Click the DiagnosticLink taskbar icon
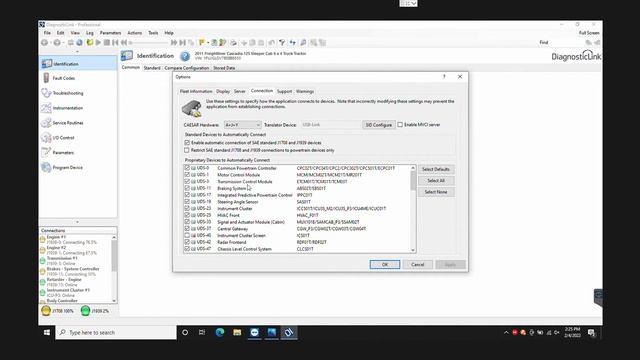This screenshot has height=360, width=640. [289, 333]
